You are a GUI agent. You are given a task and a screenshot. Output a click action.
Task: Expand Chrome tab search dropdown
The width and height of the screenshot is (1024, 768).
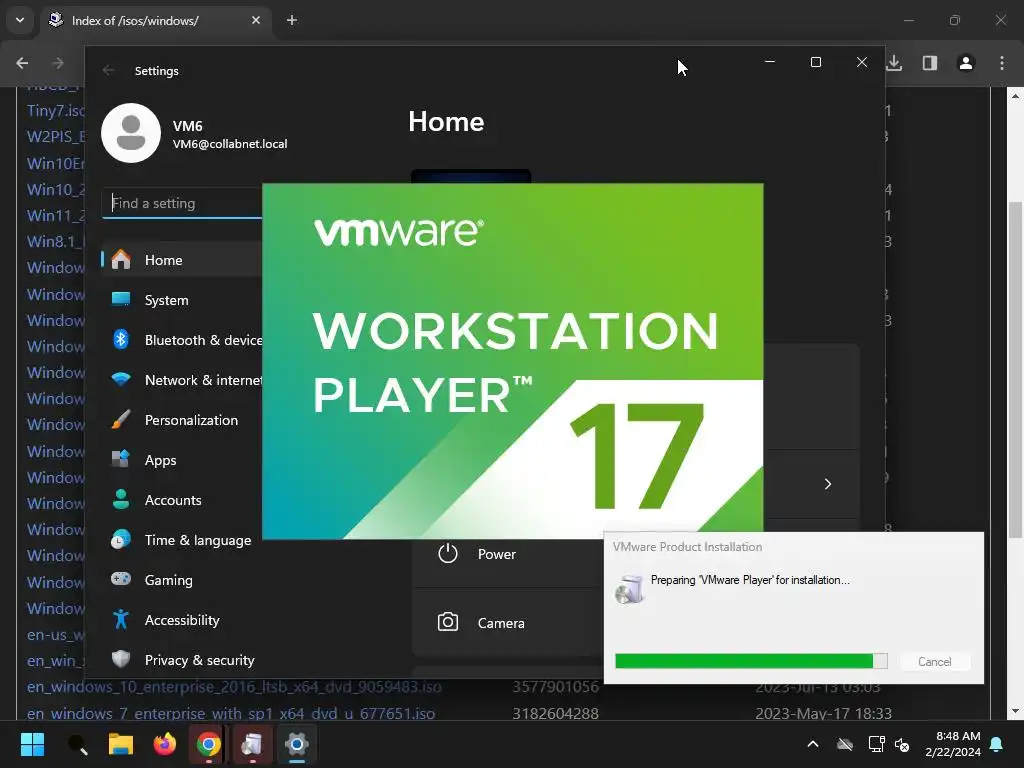(20, 20)
